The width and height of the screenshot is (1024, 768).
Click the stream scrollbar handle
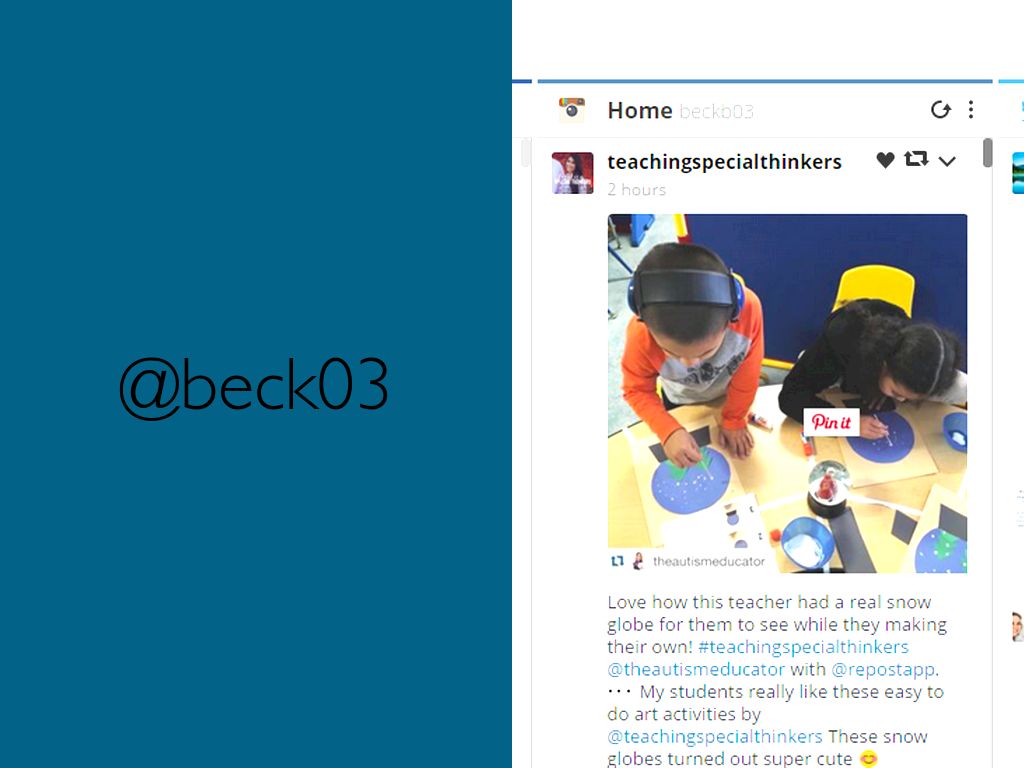pos(987,152)
